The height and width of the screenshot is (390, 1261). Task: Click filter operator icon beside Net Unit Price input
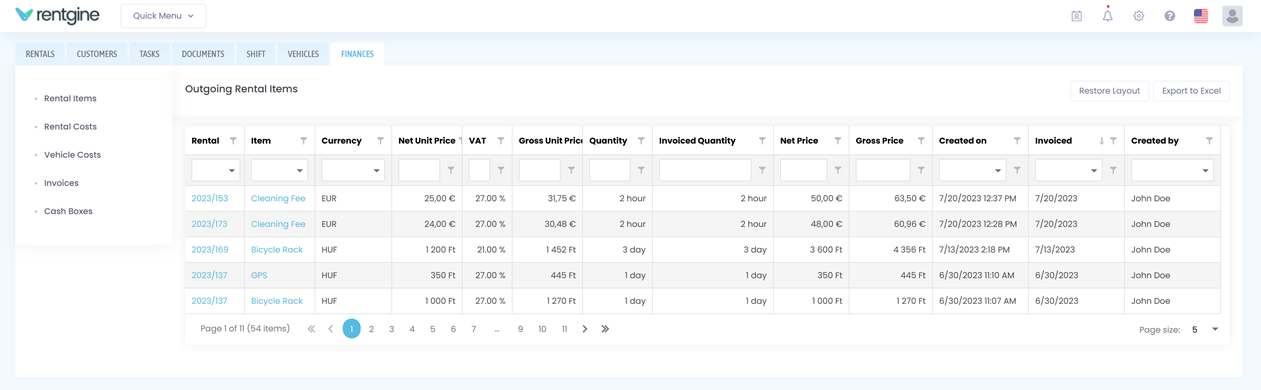click(451, 170)
